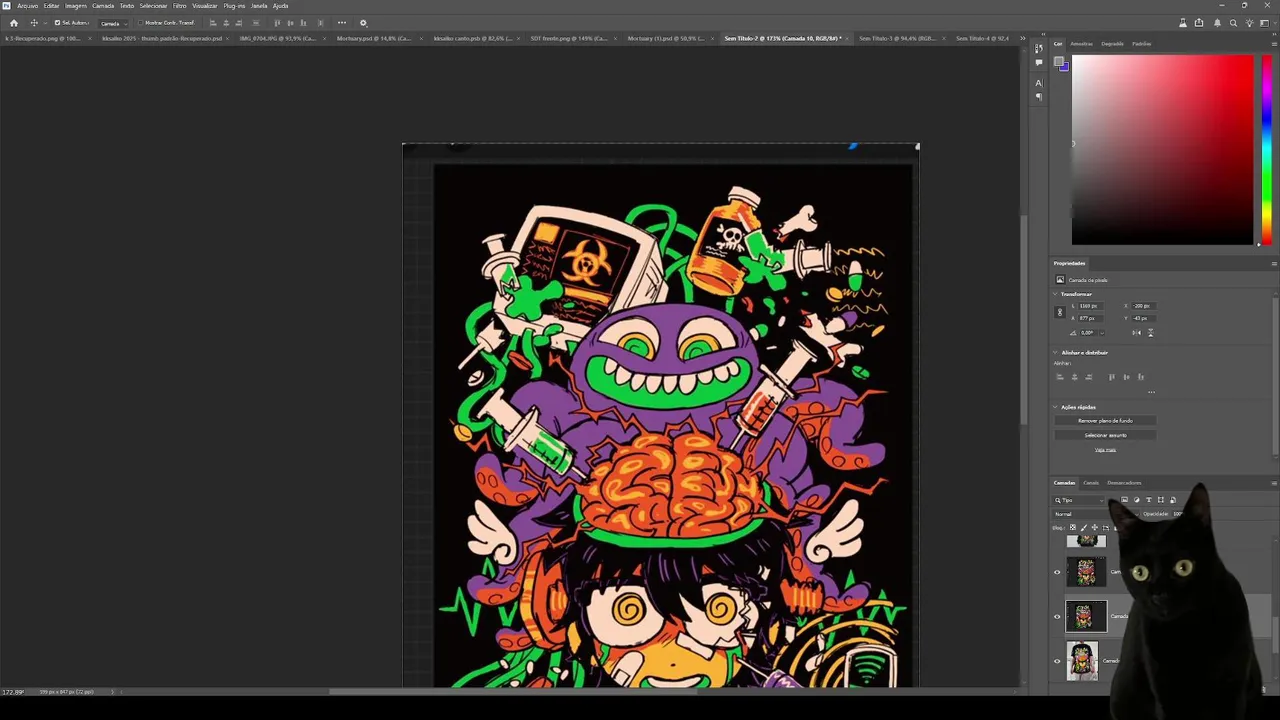
Task: Open the comments panel speech-bubble icon
Action: 1039,63
